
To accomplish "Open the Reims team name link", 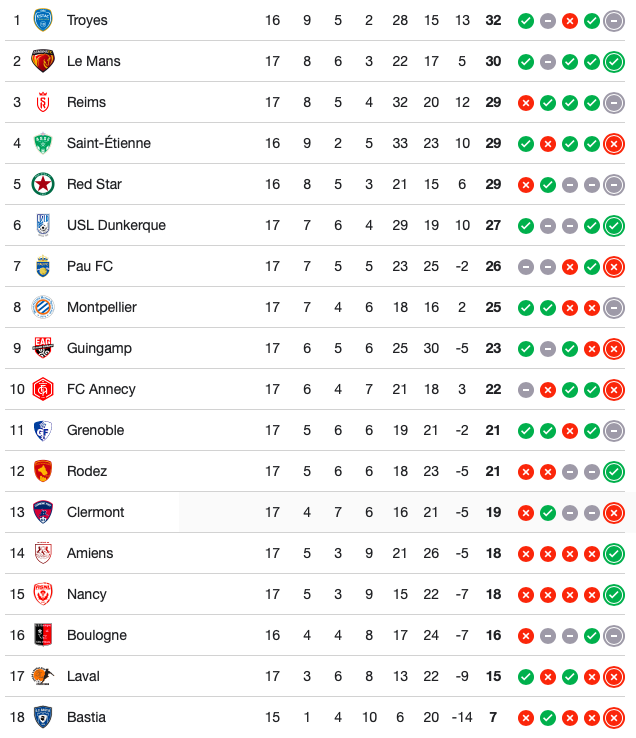I will pyautogui.click(x=86, y=102).
